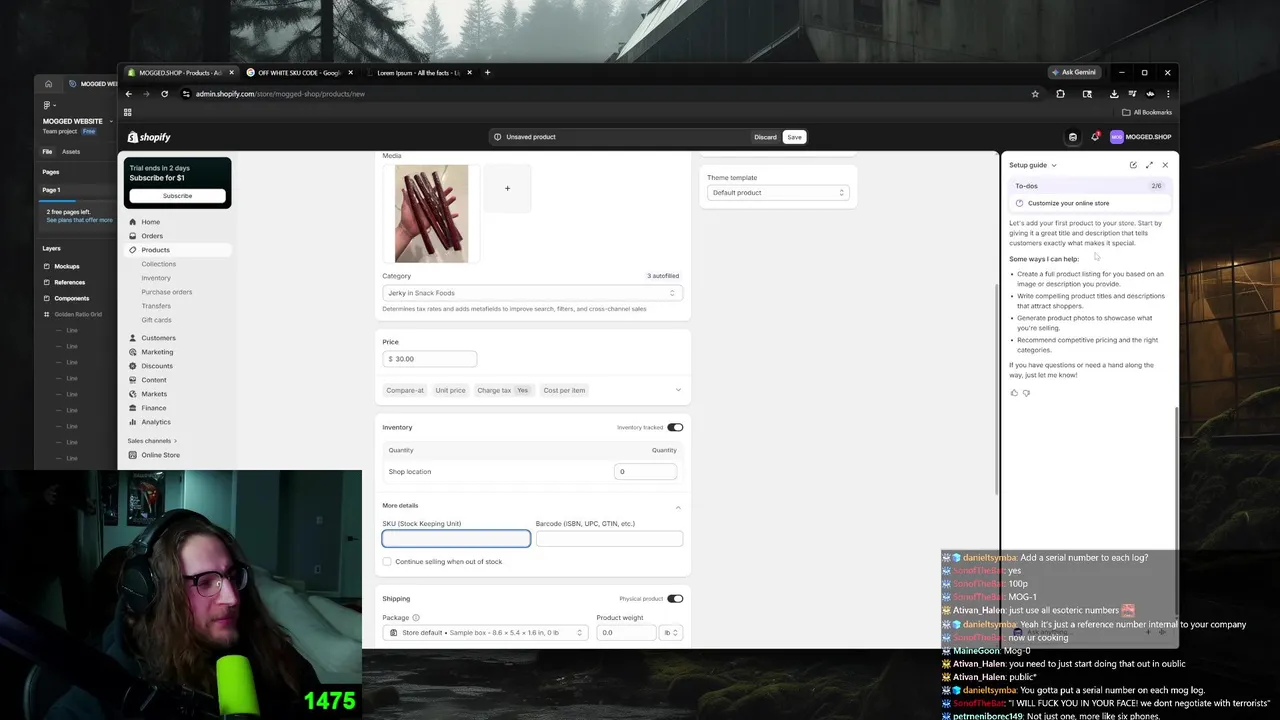Open Purchase orders under Products
Screen dimensions: 1280x720
coord(167,292)
